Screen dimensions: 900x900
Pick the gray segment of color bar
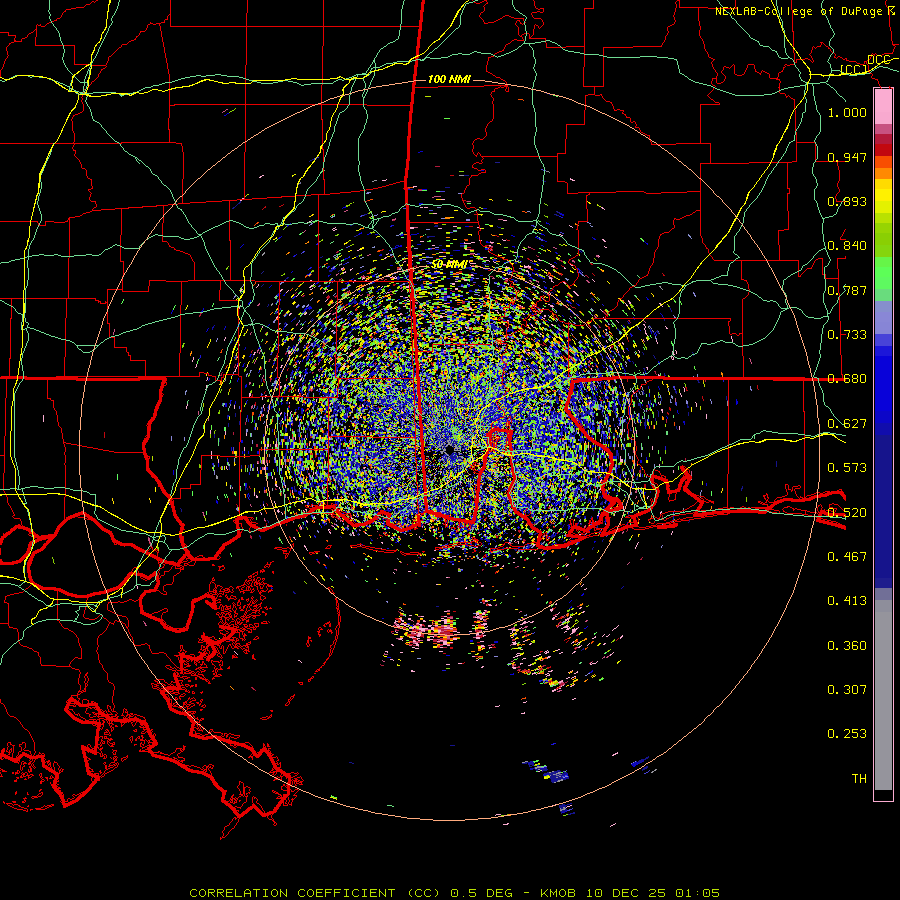coord(883,695)
